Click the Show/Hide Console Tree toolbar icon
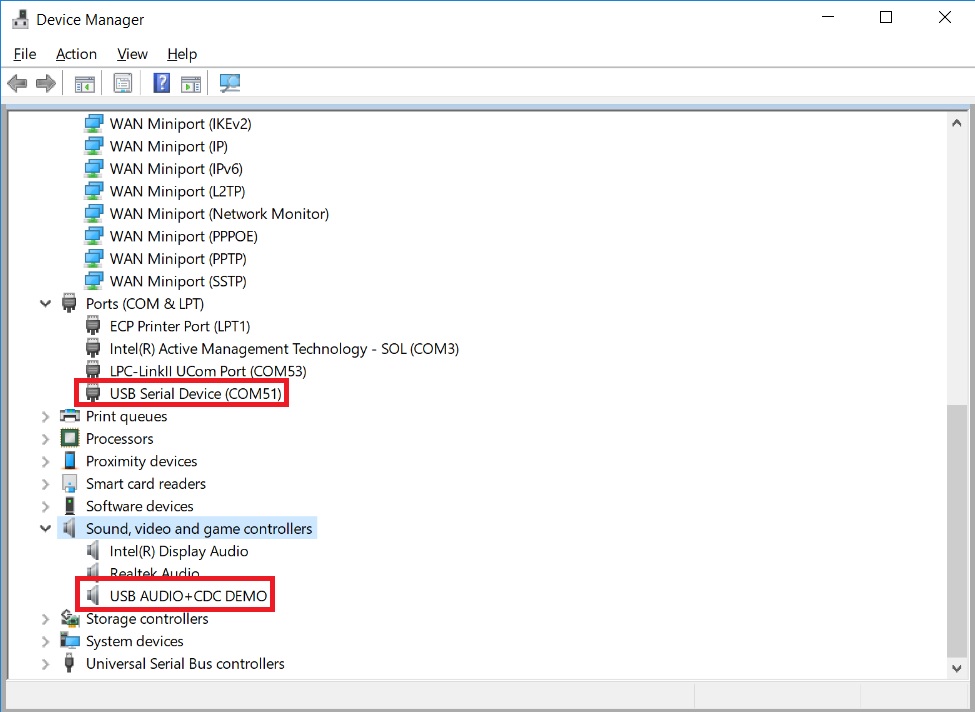This screenshot has width=975, height=712. pos(84,82)
